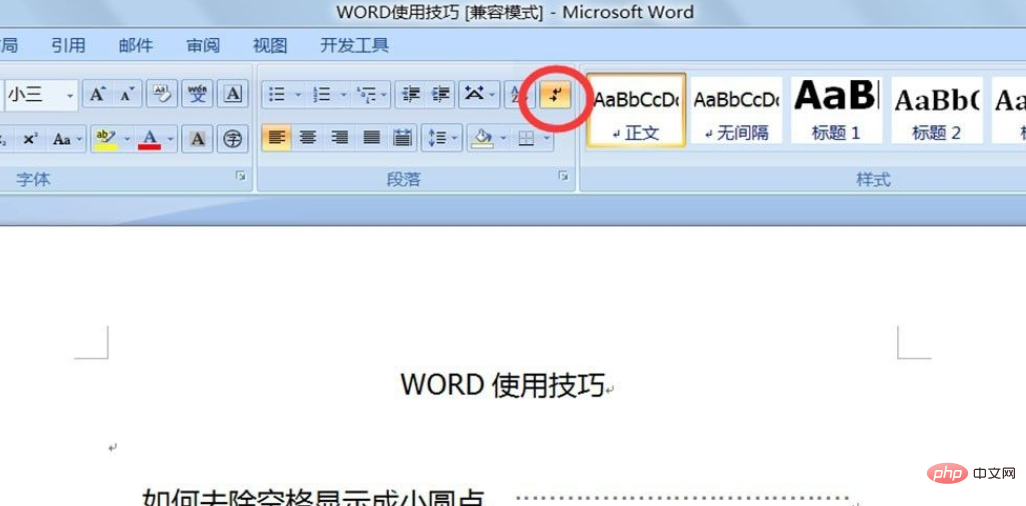The image size is (1026, 506).
Task: Open the Enclose Characters tool
Action: point(232,139)
